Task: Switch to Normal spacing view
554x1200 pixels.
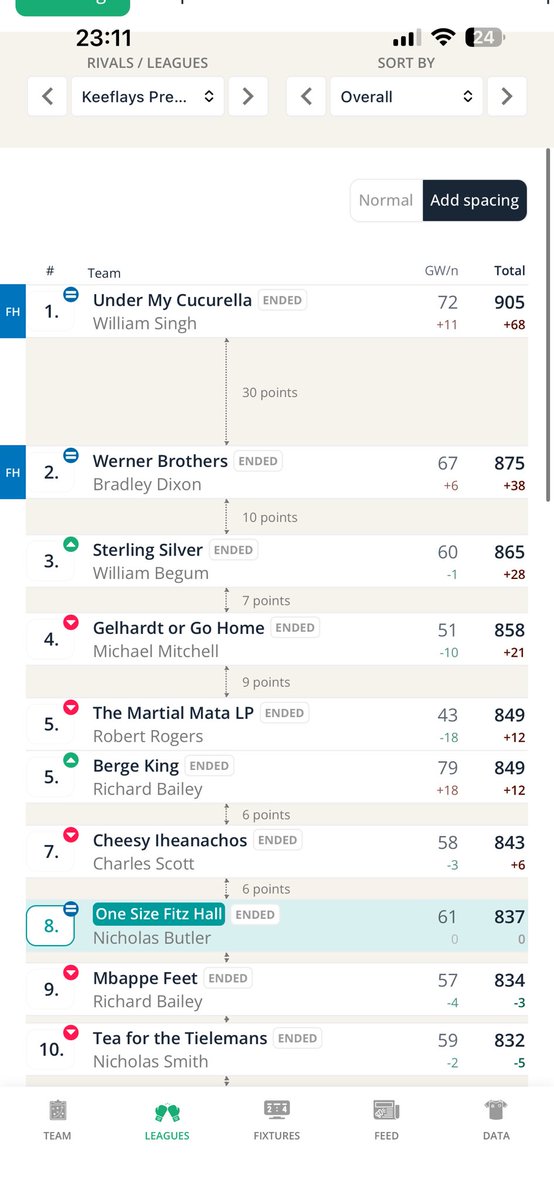Action: tap(386, 200)
